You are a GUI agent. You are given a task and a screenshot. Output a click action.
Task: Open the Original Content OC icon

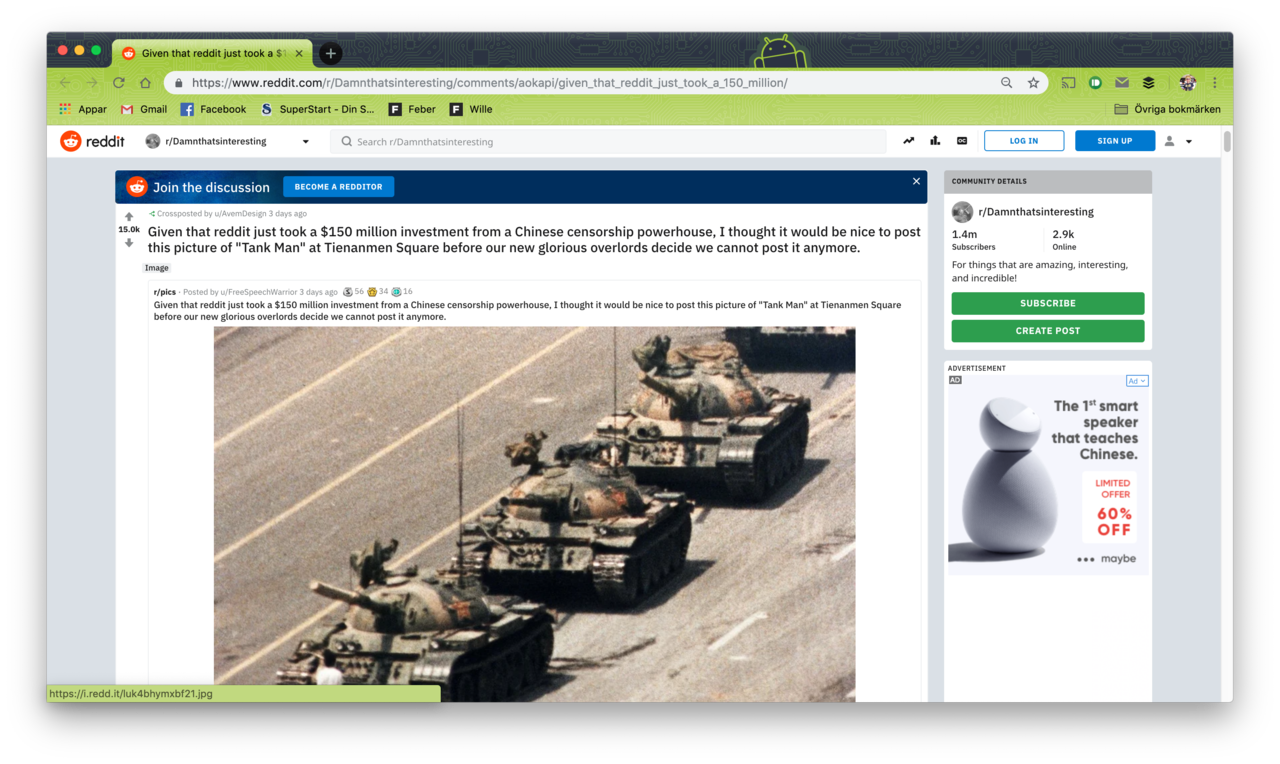pos(962,141)
